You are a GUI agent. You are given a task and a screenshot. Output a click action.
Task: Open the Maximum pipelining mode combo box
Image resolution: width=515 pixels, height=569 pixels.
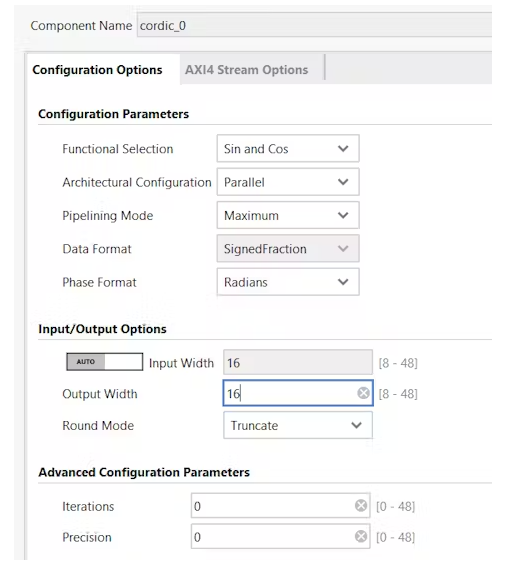(x=288, y=215)
